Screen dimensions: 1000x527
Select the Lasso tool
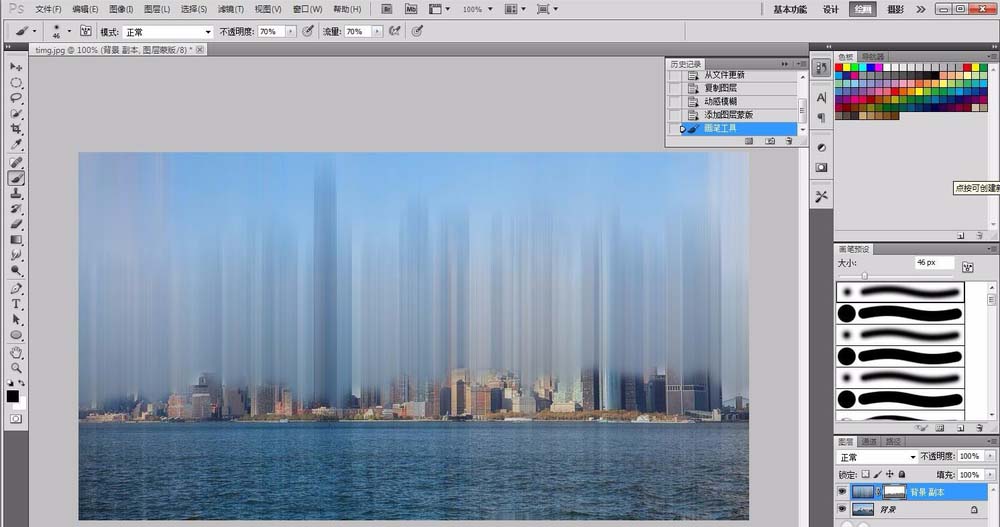tap(16, 98)
